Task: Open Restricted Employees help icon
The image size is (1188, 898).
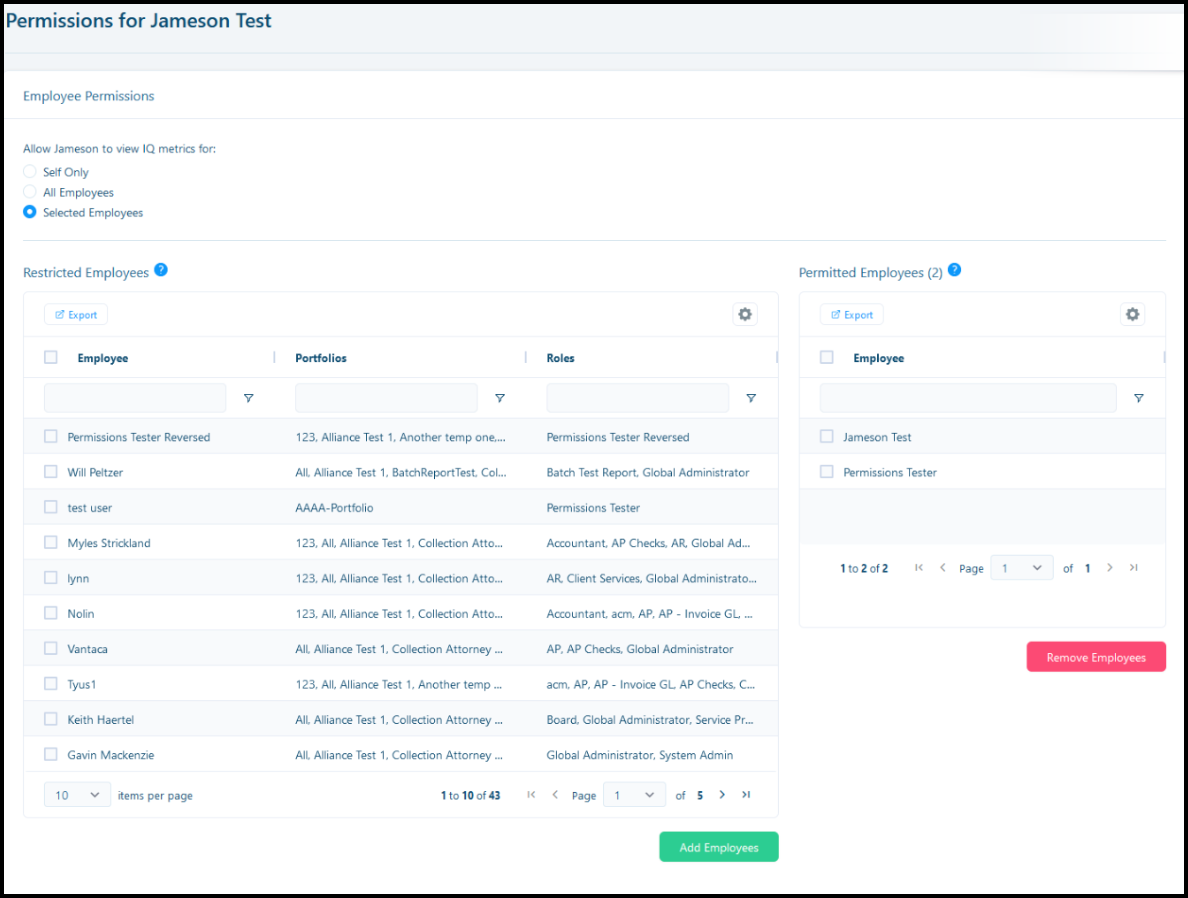Action: (x=161, y=270)
